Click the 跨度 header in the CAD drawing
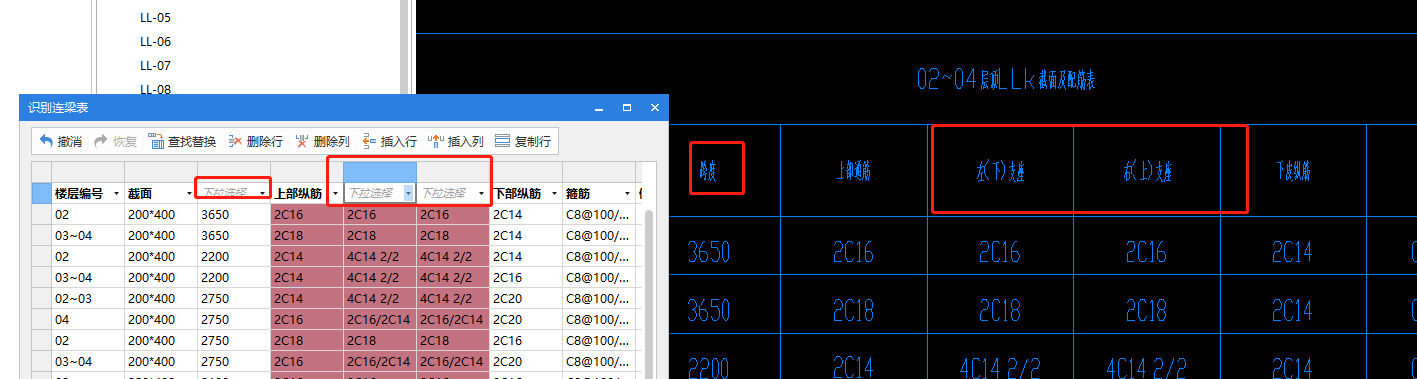1417x379 pixels. (x=708, y=172)
